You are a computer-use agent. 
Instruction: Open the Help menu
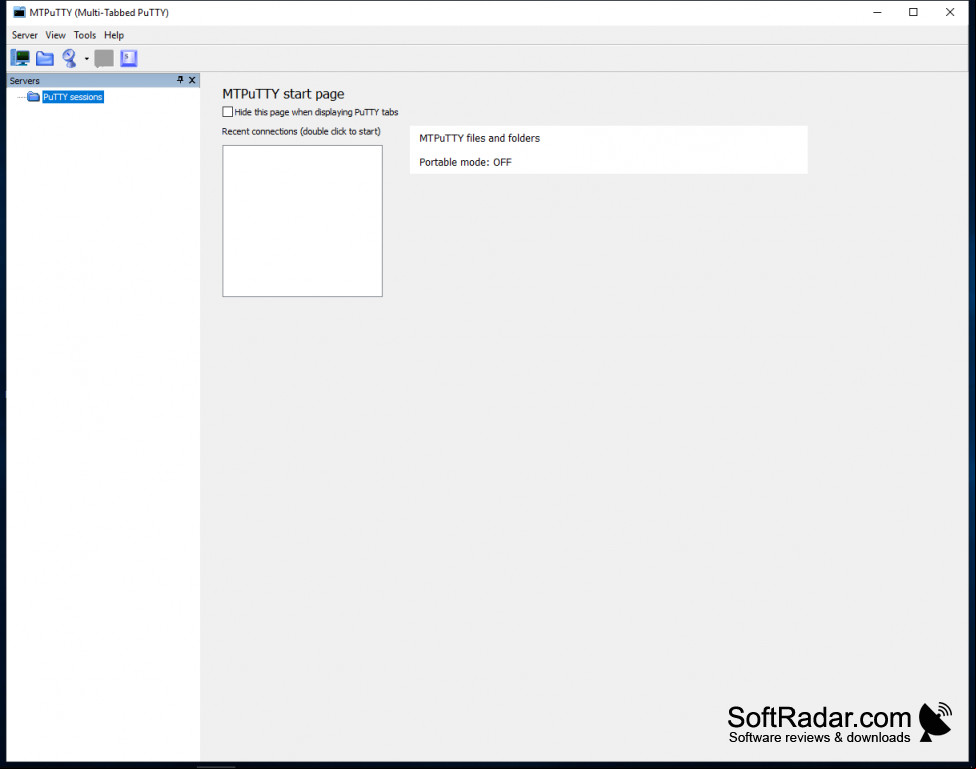coord(114,35)
